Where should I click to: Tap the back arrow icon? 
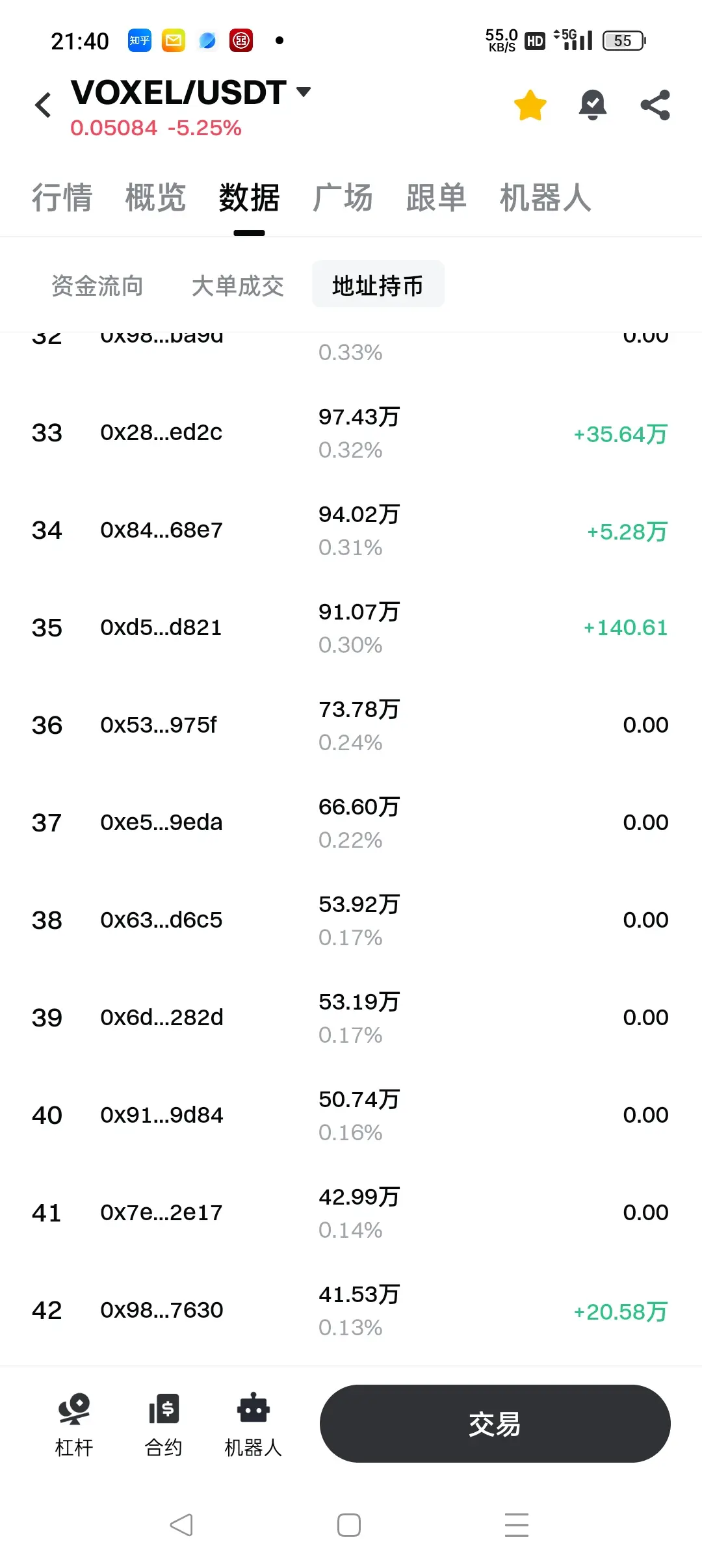[x=44, y=105]
